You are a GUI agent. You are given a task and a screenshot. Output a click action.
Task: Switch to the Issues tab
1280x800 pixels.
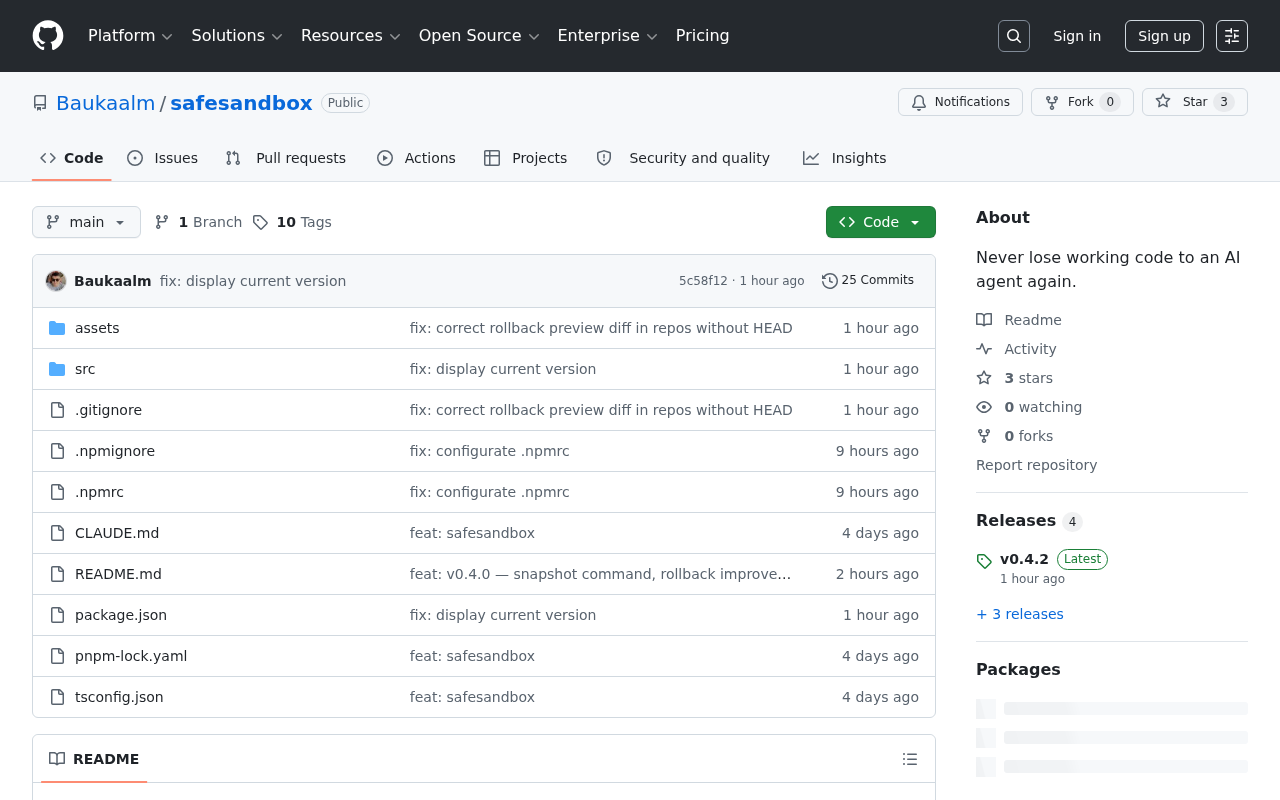[163, 158]
